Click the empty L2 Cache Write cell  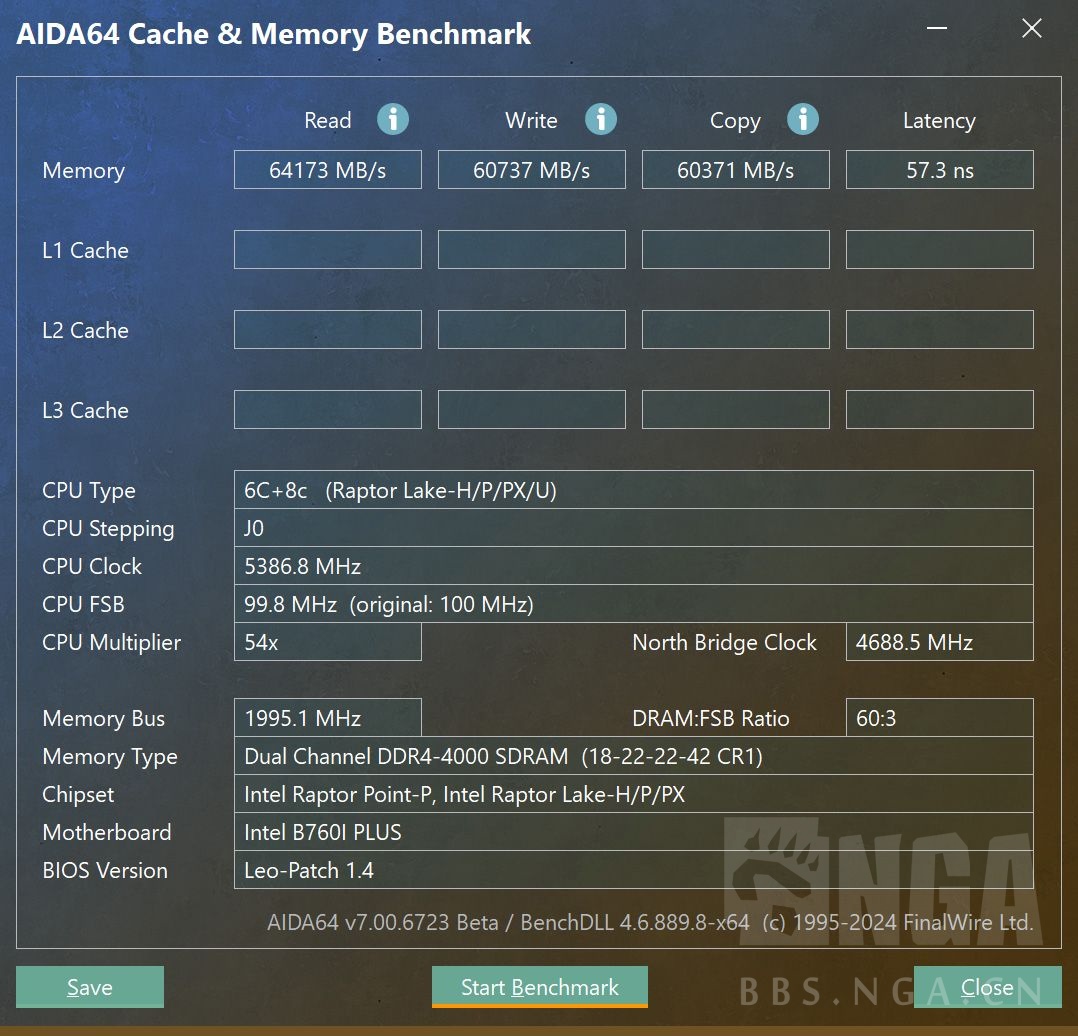tap(531, 330)
